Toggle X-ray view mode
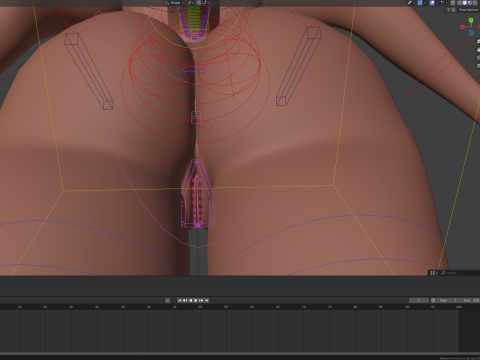Viewport: 480px width, 360px height. [452, 3]
